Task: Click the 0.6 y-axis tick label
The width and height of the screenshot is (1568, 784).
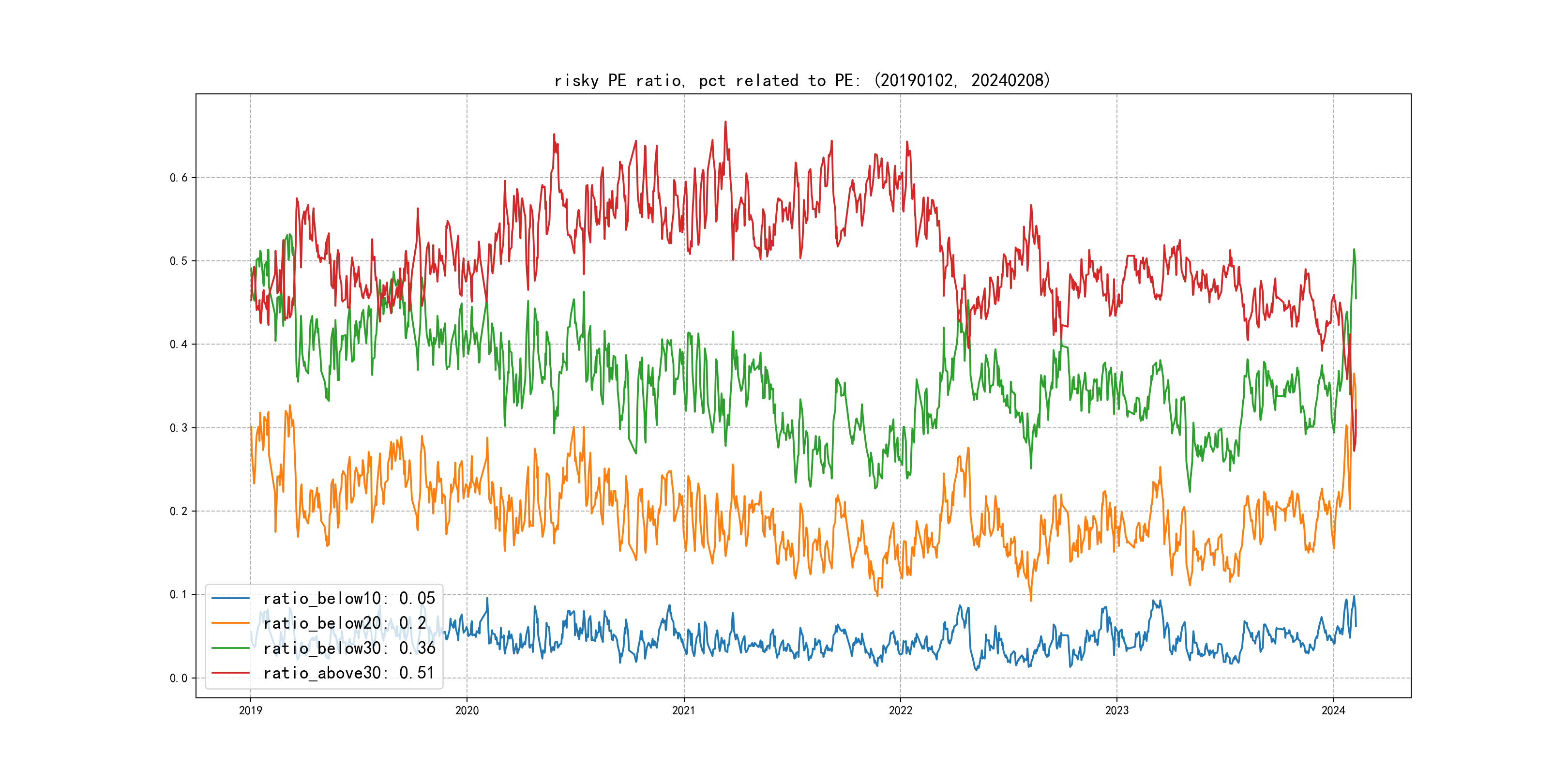Action: click(x=179, y=178)
